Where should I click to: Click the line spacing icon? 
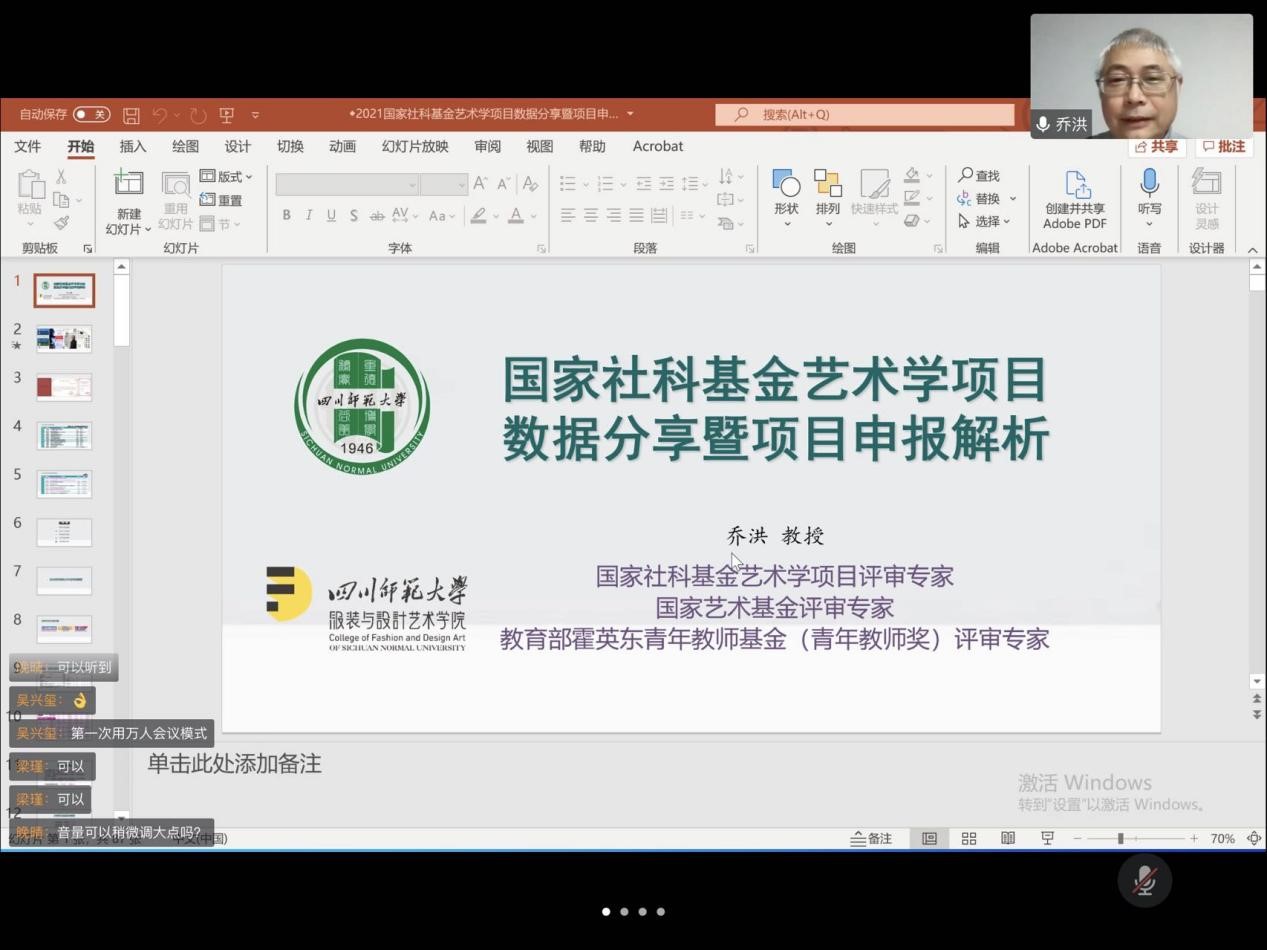(x=690, y=184)
